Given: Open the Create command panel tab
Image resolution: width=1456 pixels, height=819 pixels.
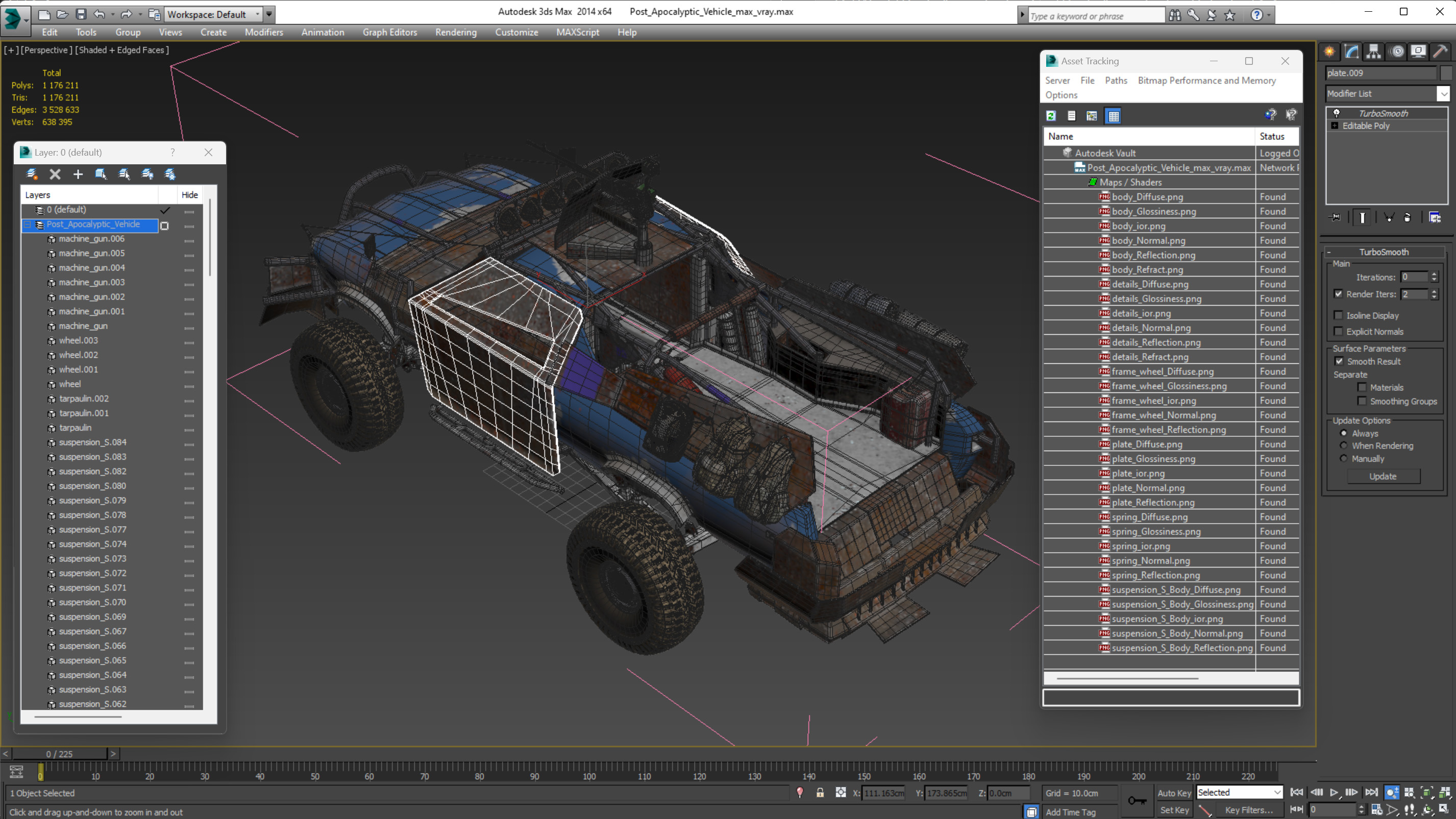Looking at the screenshot, I should (1329, 52).
